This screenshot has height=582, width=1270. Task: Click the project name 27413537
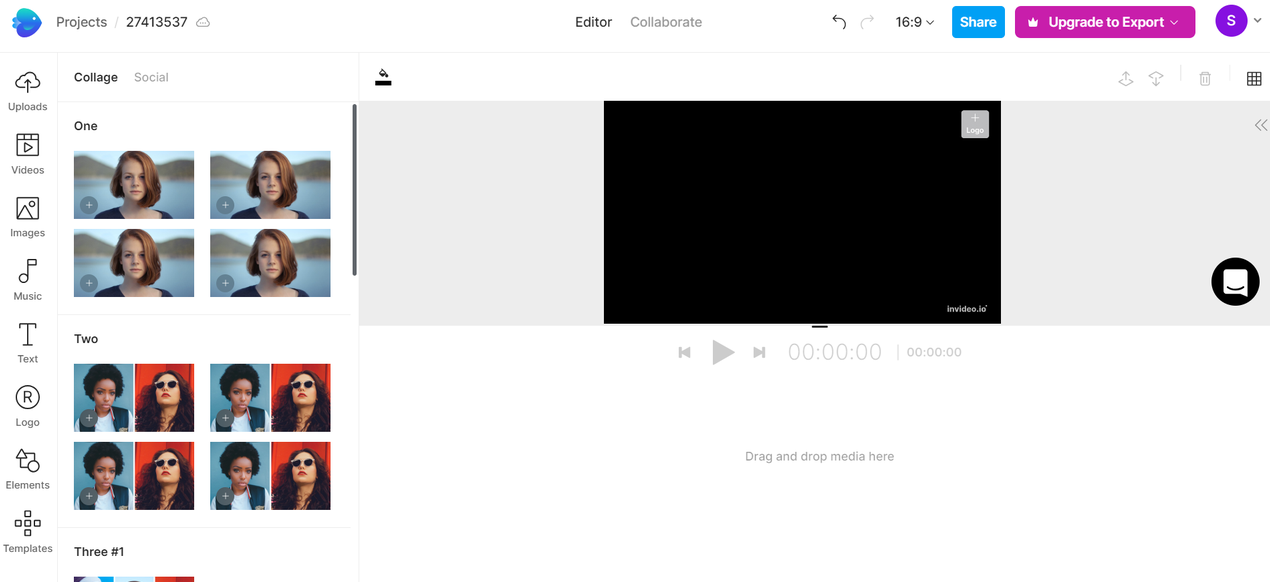tap(156, 22)
